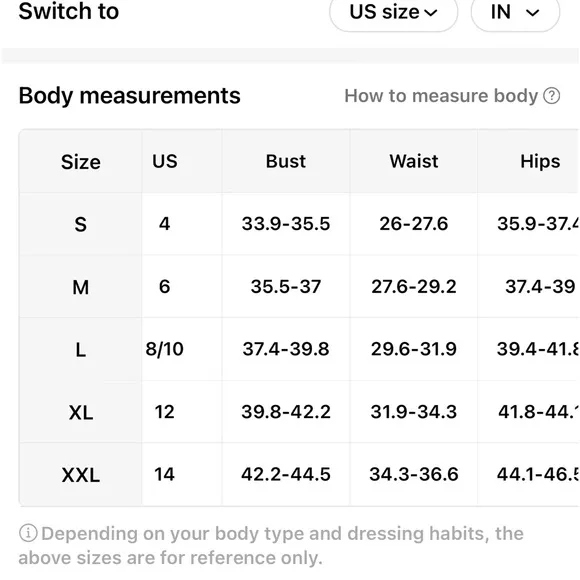The height and width of the screenshot is (580, 580).
Task: Select the S size row label
Action: 81,224
